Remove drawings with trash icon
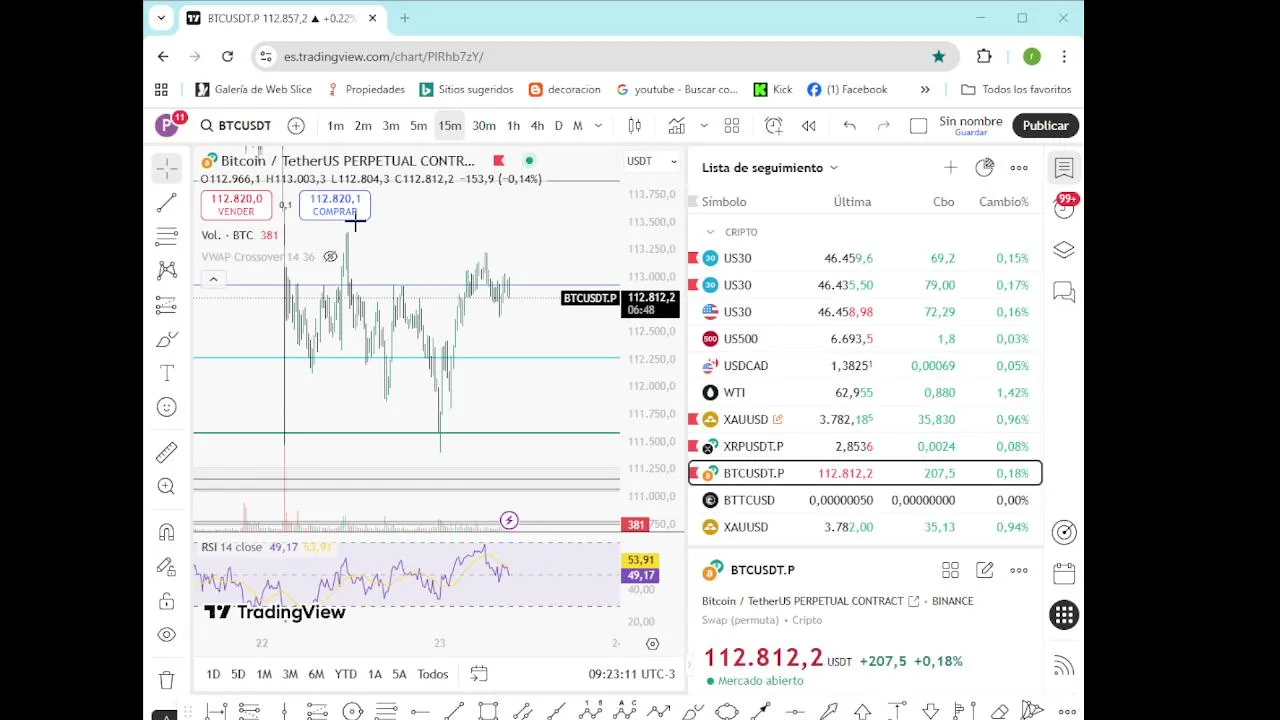 click(x=166, y=680)
